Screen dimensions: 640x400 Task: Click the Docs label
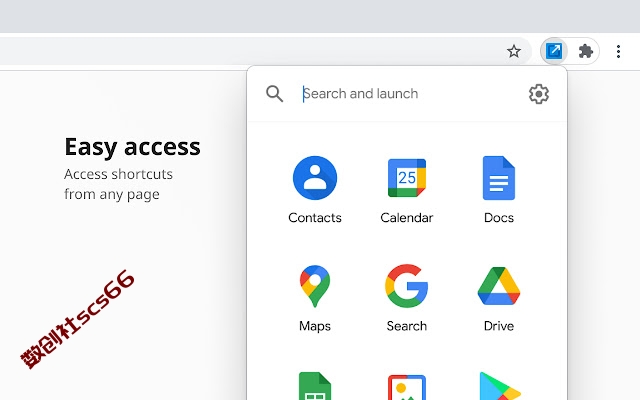pos(499,218)
